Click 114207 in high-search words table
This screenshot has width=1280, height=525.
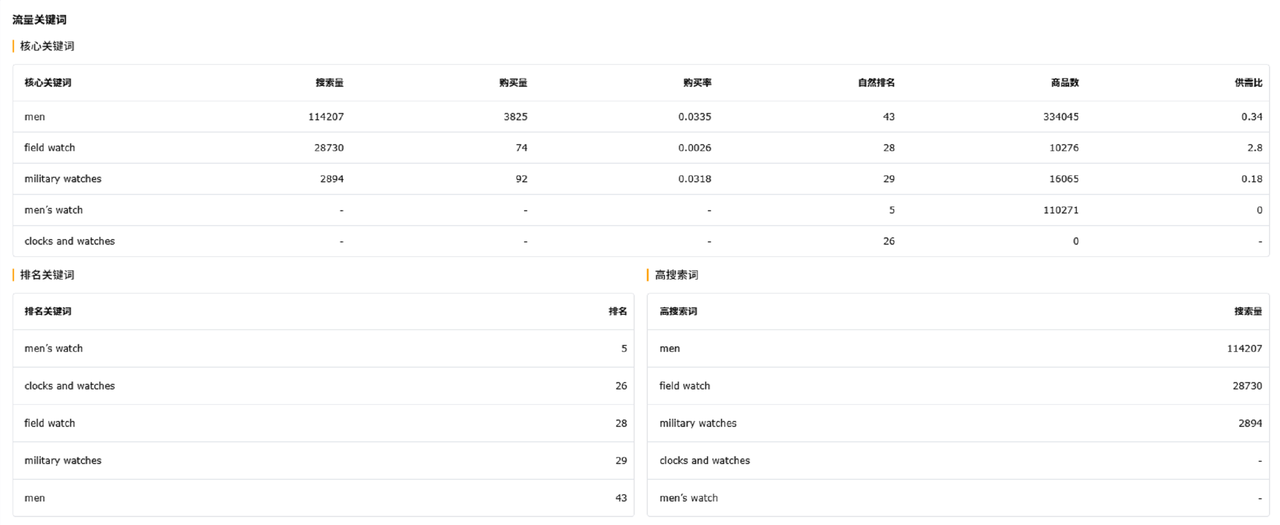click(x=1244, y=349)
